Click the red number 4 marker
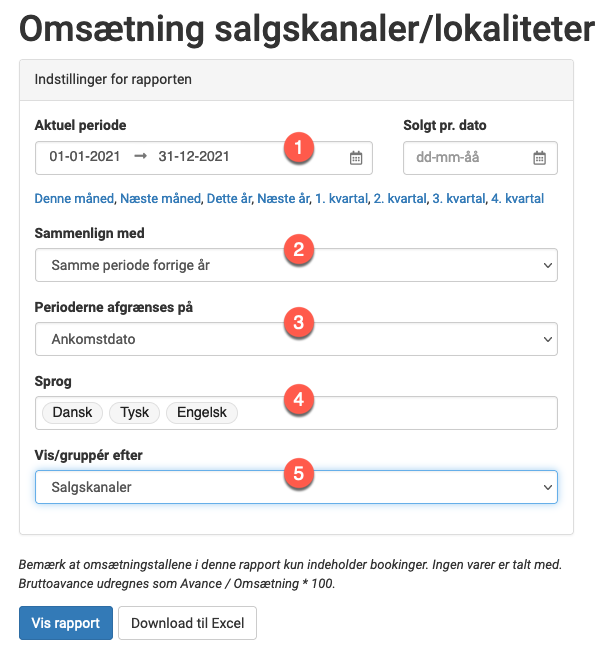This screenshot has height=646, width=609. click(299, 399)
